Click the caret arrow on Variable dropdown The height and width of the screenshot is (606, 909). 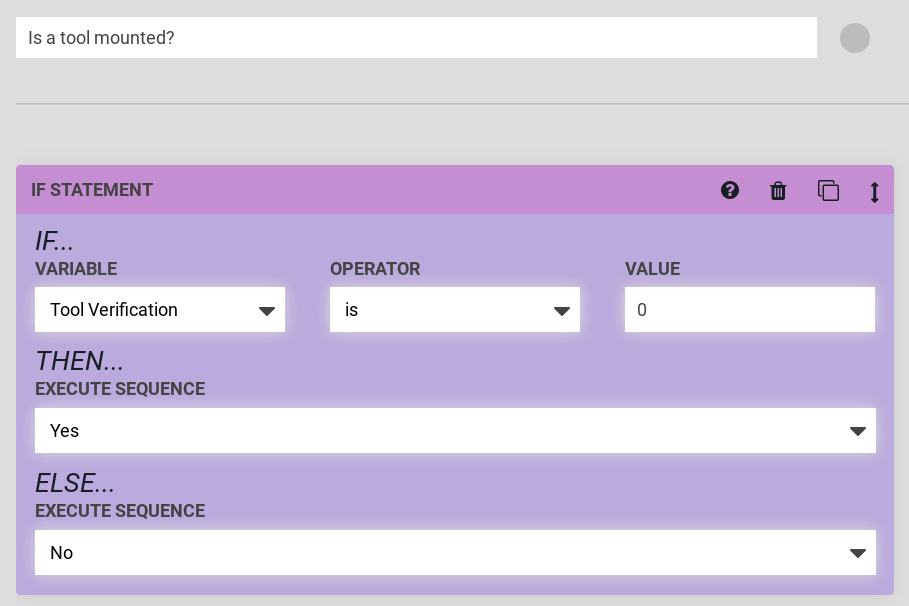[x=267, y=311]
